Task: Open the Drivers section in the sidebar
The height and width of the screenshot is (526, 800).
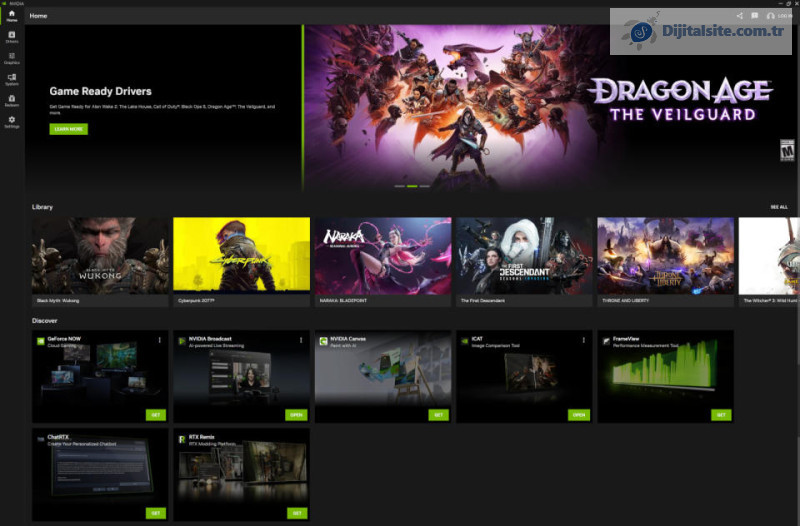Action: pos(12,37)
